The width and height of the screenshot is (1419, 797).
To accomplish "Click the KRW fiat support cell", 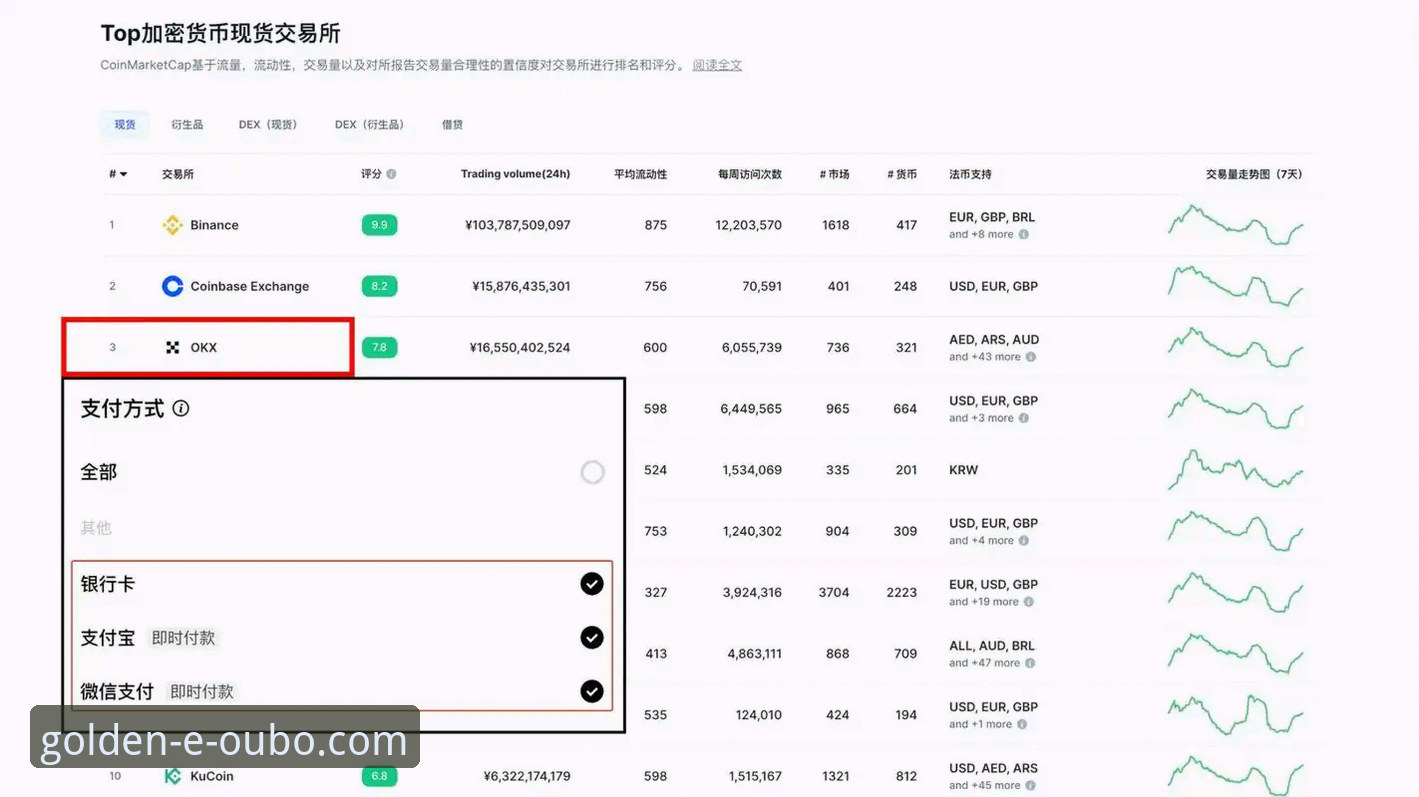I will click(x=964, y=470).
